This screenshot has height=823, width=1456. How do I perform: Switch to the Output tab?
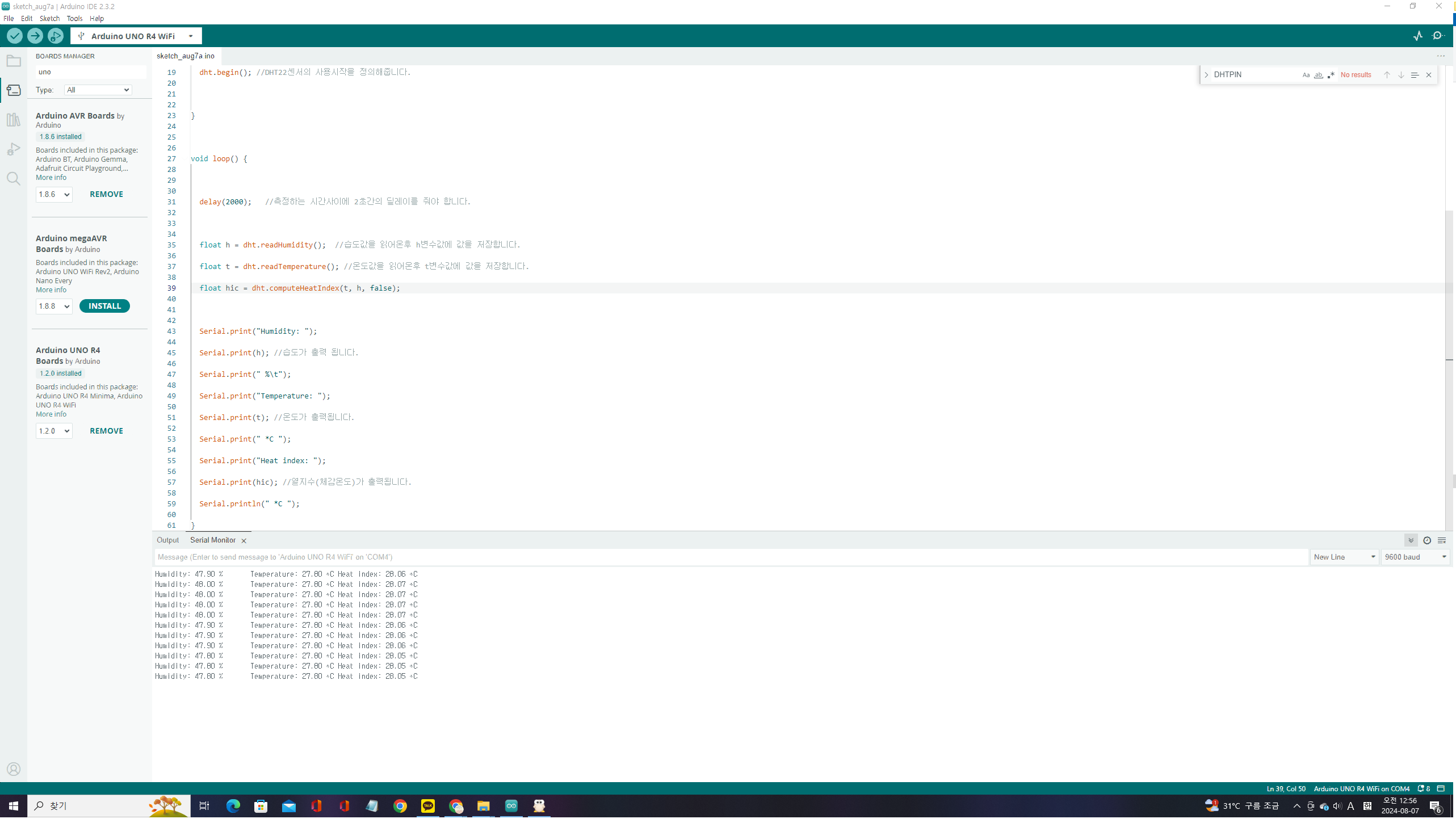tap(167, 540)
